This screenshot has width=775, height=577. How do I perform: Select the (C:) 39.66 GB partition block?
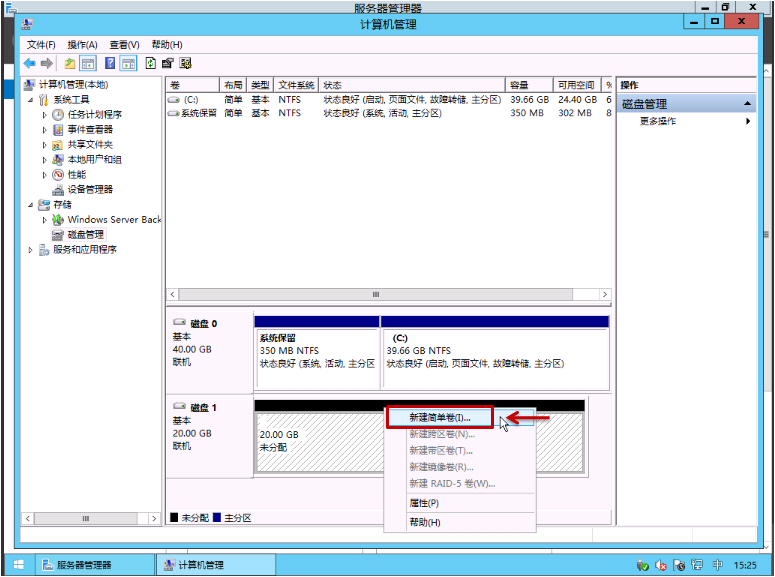pos(495,353)
